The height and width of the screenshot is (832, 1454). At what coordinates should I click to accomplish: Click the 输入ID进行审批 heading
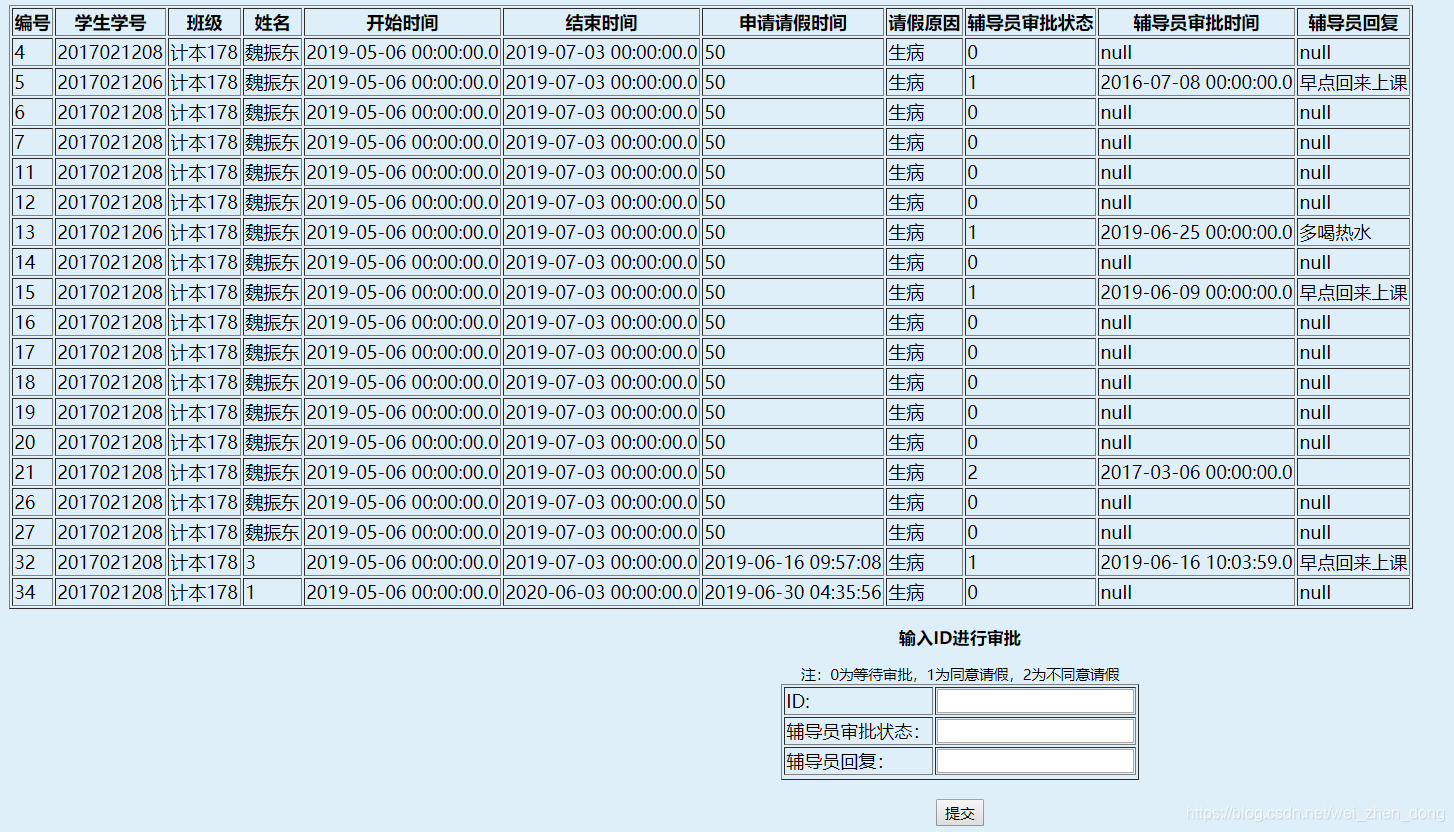pos(960,638)
